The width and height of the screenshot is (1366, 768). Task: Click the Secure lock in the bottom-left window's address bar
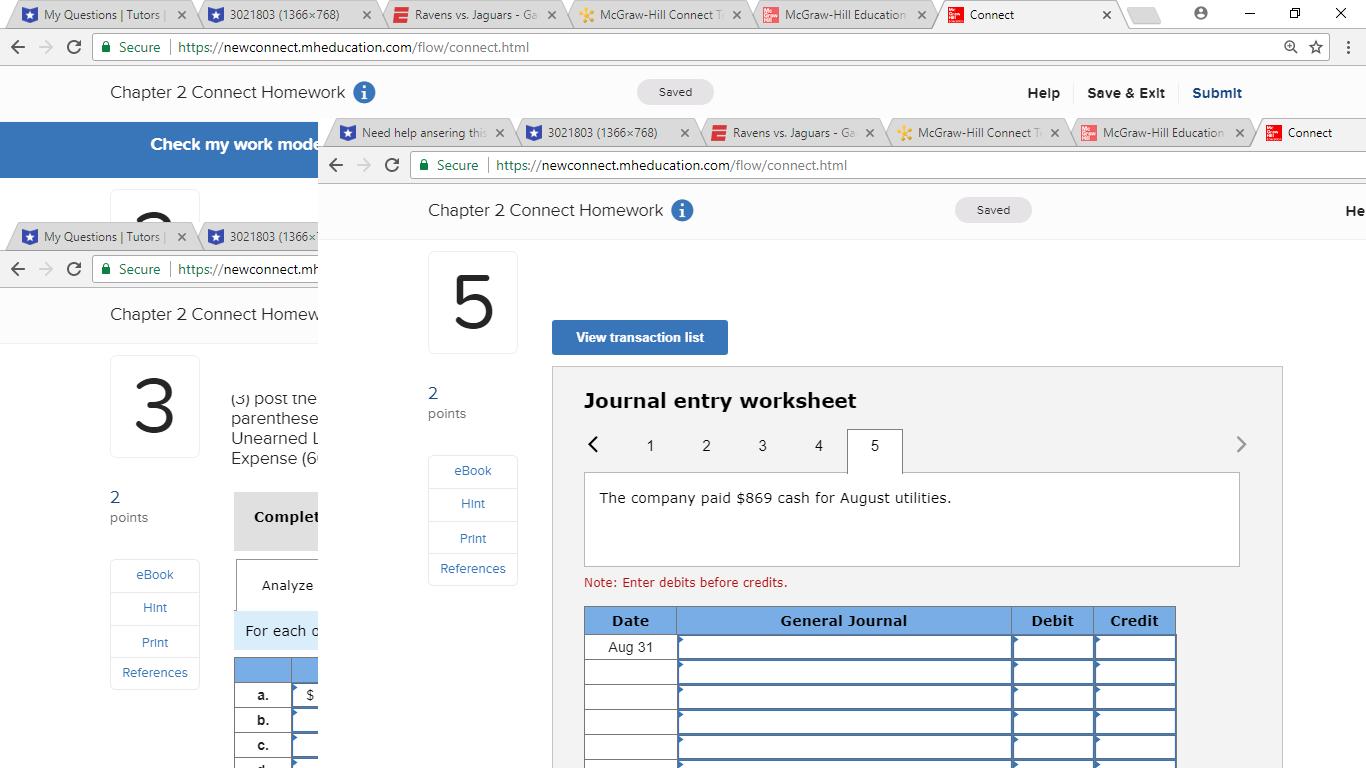[x=107, y=269]
